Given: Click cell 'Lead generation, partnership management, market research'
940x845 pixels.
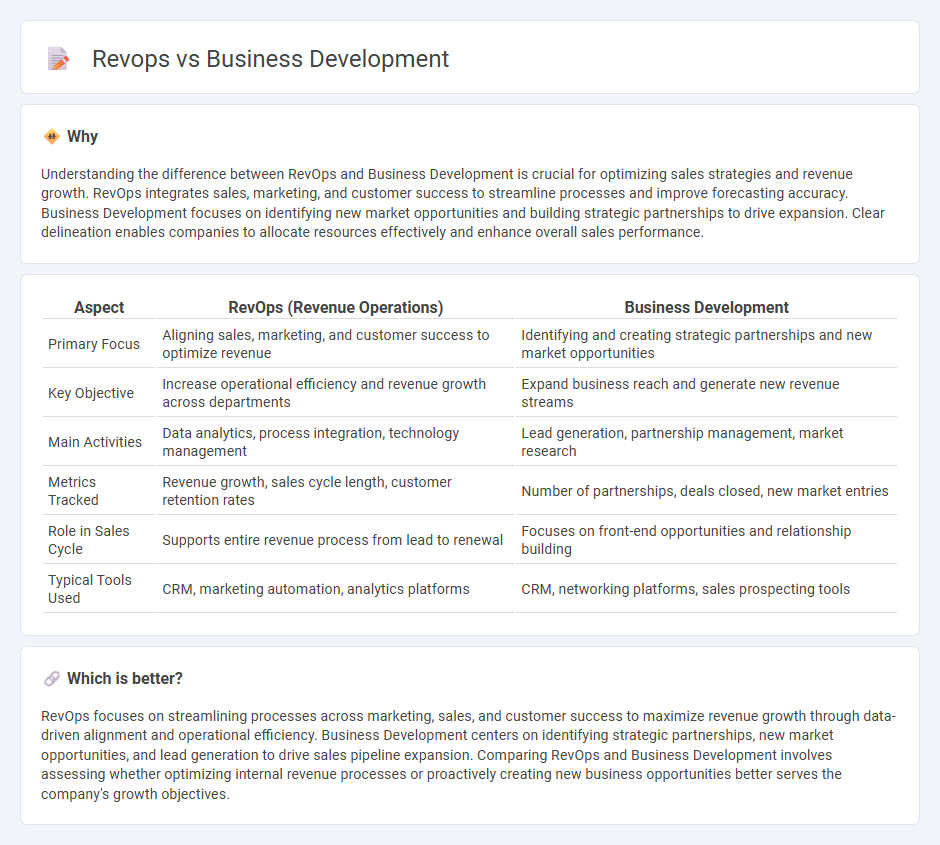Looking at the screenshot, I should pyautogui.click(x=706, y=442).
